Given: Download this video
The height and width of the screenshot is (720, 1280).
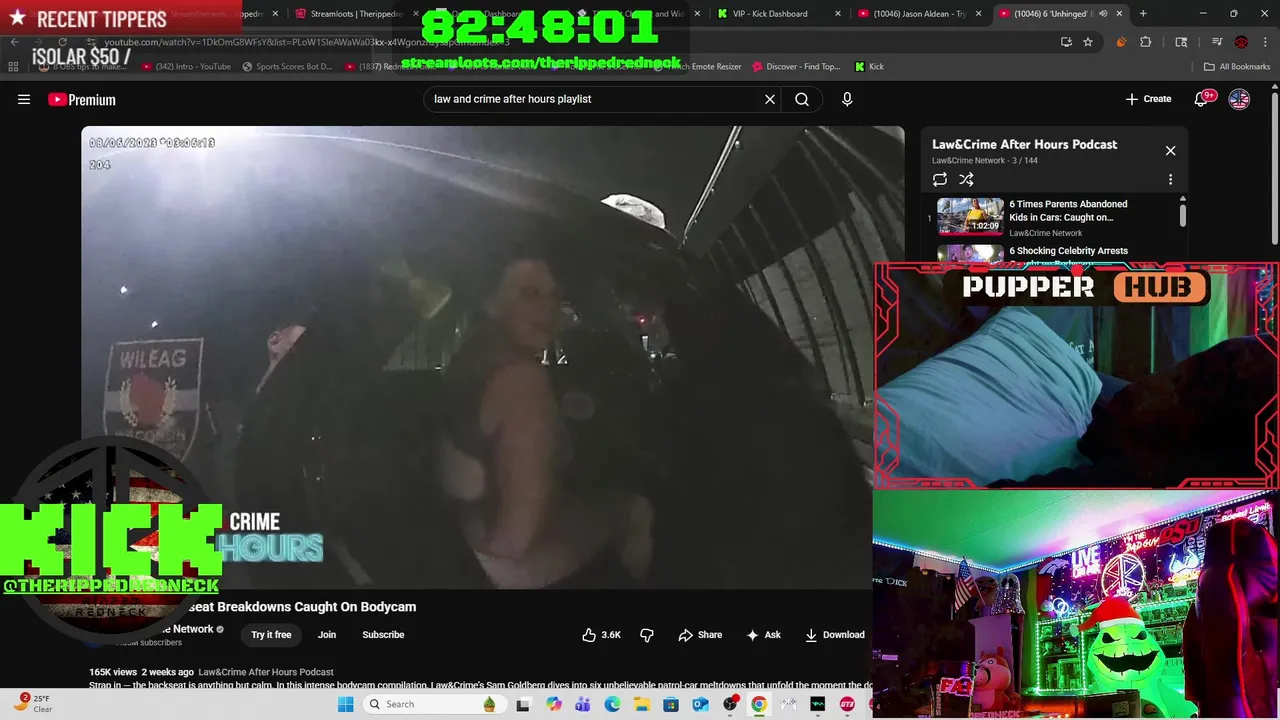Looking at the screenshot, I should click(835, 635).
